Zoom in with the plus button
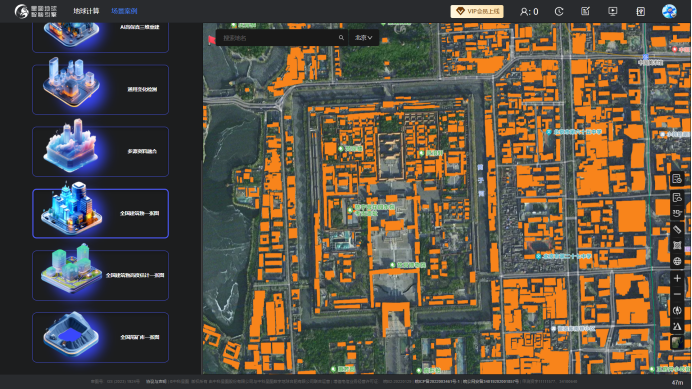 click(677, 278)
